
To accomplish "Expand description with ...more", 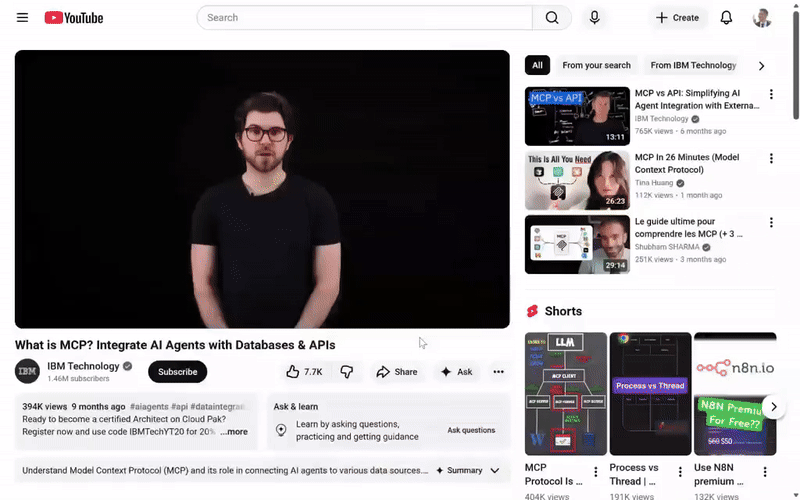I will [x=235, y=432].
